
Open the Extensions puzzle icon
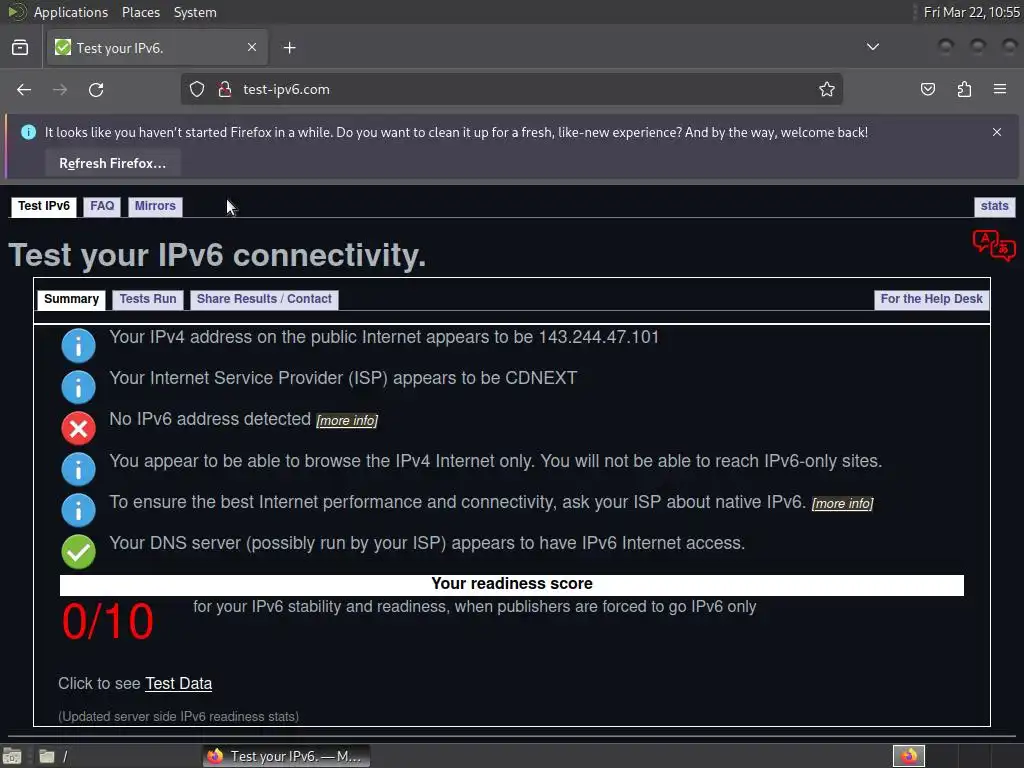pos(964,89)
